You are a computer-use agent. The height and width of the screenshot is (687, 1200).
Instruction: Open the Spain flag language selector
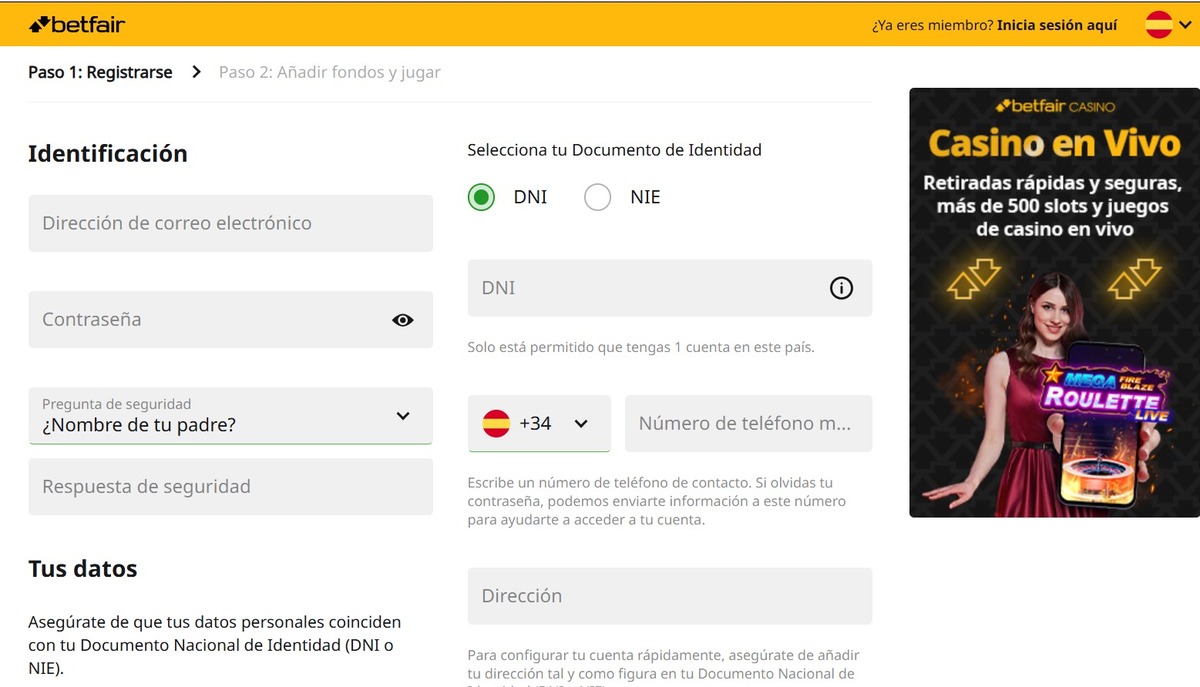click(x=1167, y=24)
